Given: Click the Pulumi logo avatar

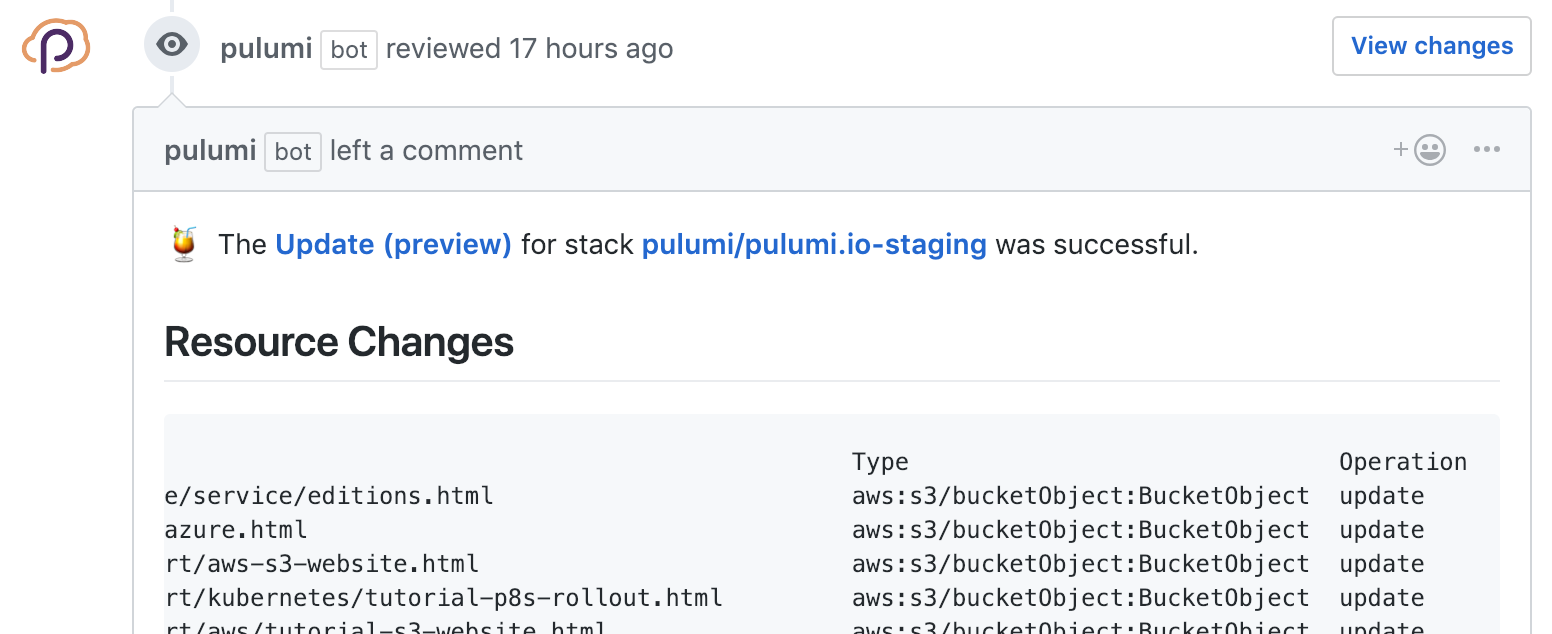Looking at the screenshot, I should pos(55,47).
